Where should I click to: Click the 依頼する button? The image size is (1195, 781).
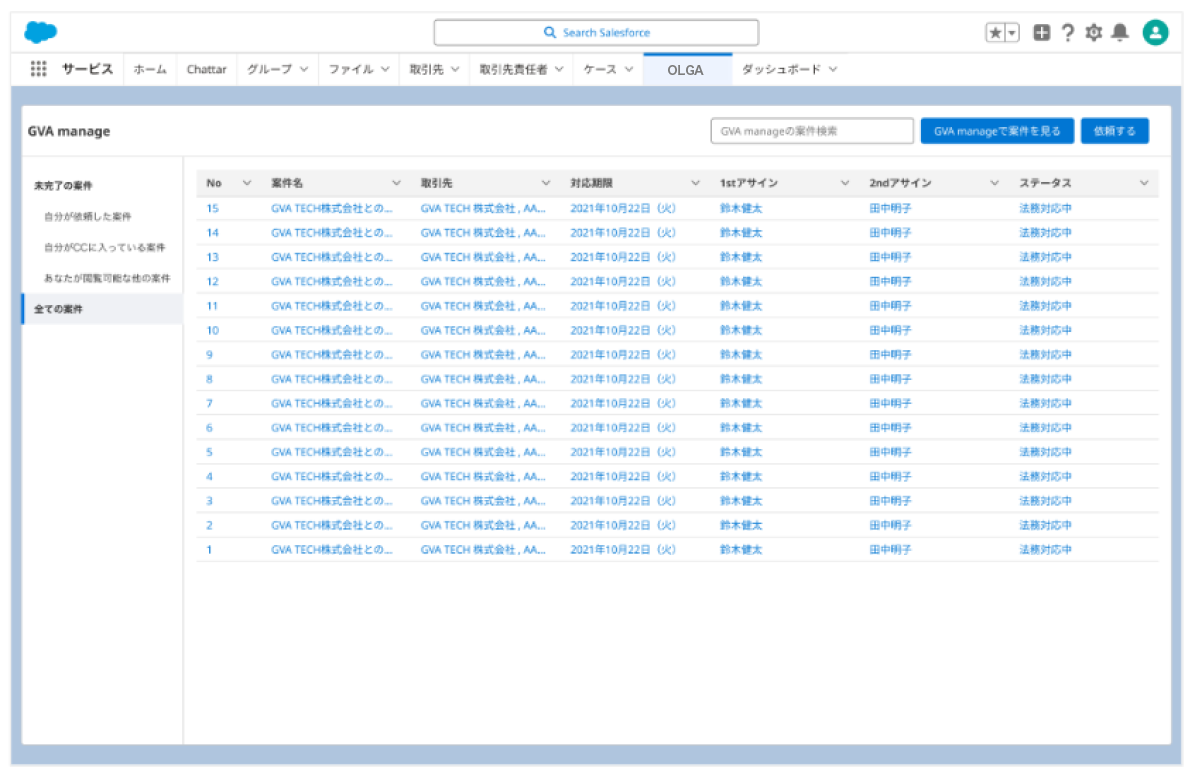tap(1114, 131)
